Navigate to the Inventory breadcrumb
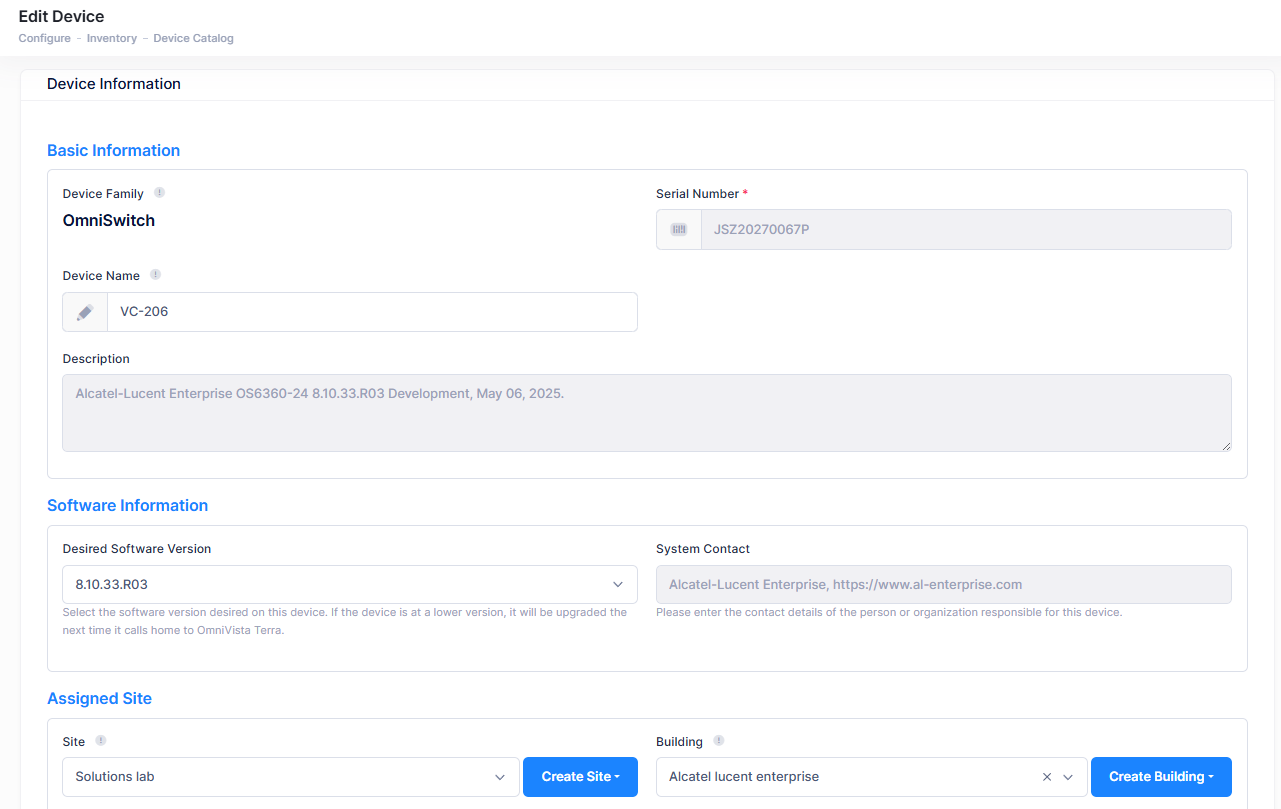1281x809 pixels. point(111,39)
